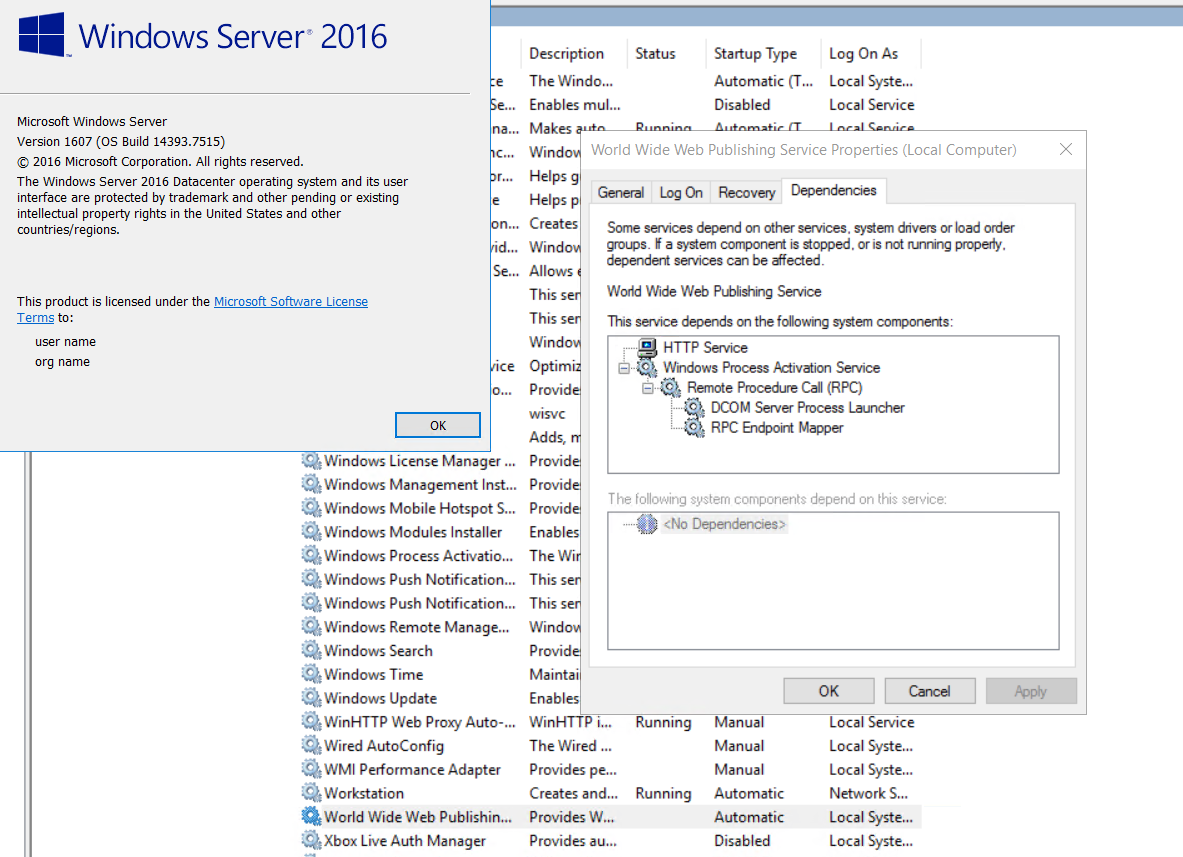
Task: Collapse the Windows Process Activation Service node
Action: (623, 368)
